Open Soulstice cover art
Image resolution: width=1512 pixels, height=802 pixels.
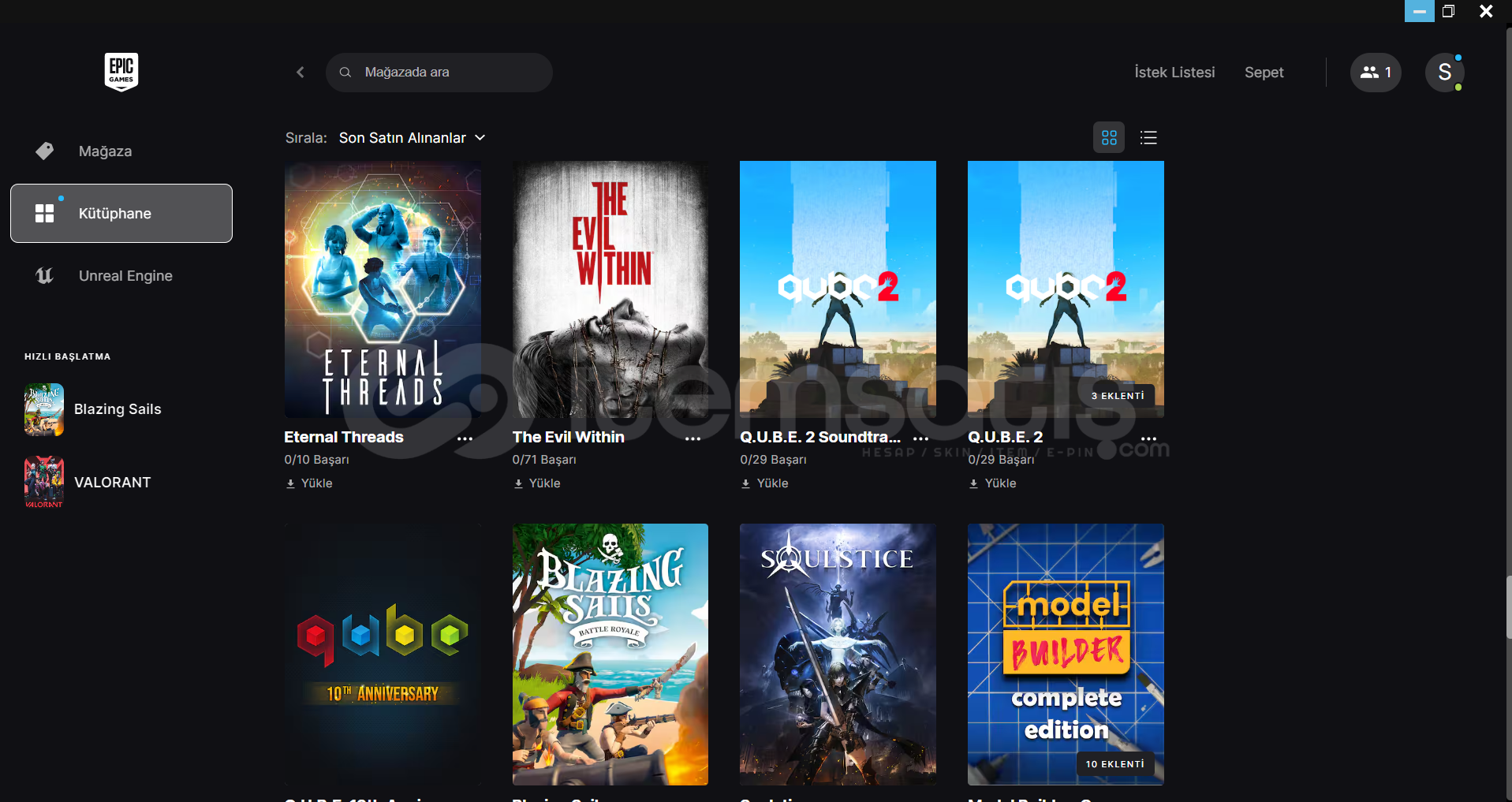[x=838, y=655]
